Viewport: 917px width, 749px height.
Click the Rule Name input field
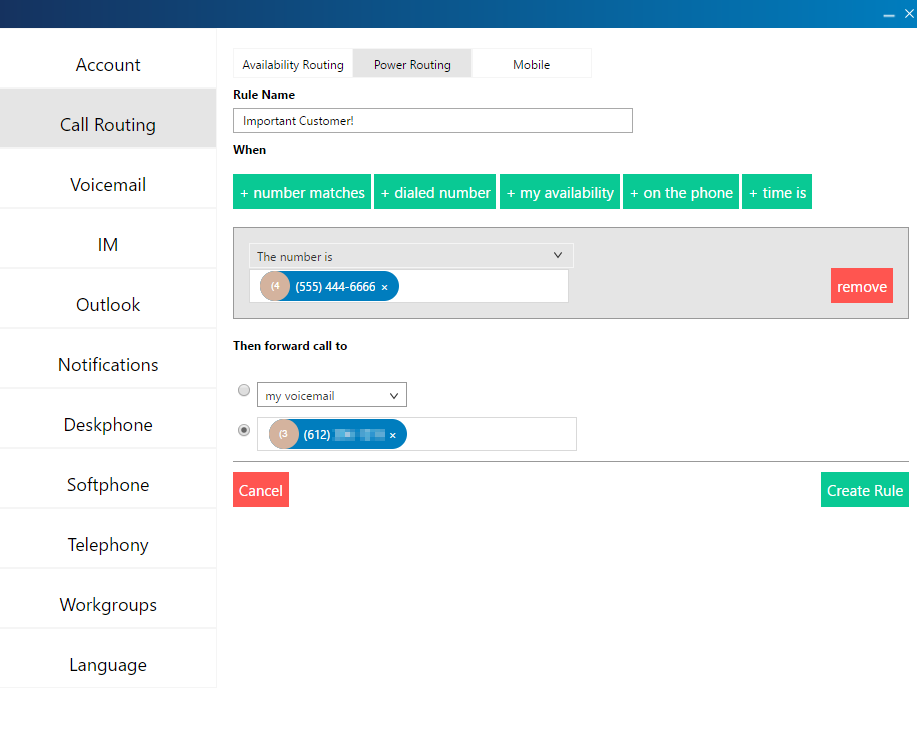pos(433,120)
